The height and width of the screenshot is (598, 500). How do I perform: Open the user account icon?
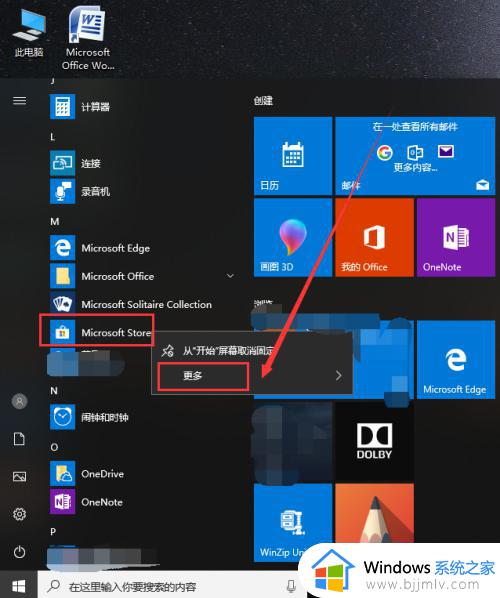[x=19, y=401]
